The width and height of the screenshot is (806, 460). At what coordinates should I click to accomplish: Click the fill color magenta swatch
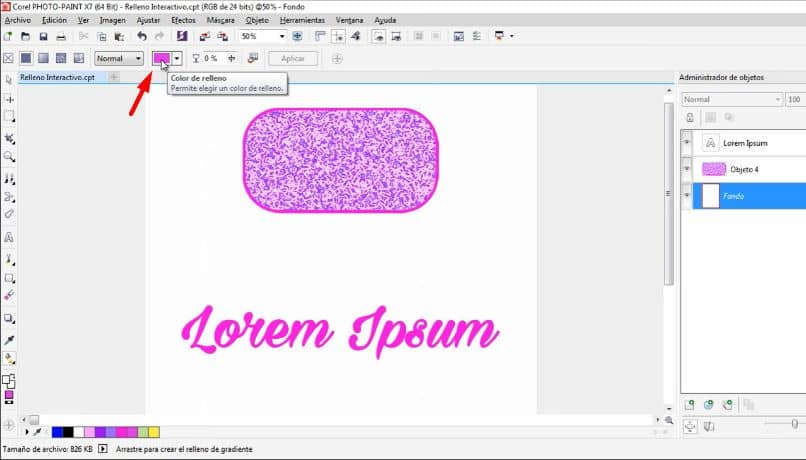pos(161,59)
